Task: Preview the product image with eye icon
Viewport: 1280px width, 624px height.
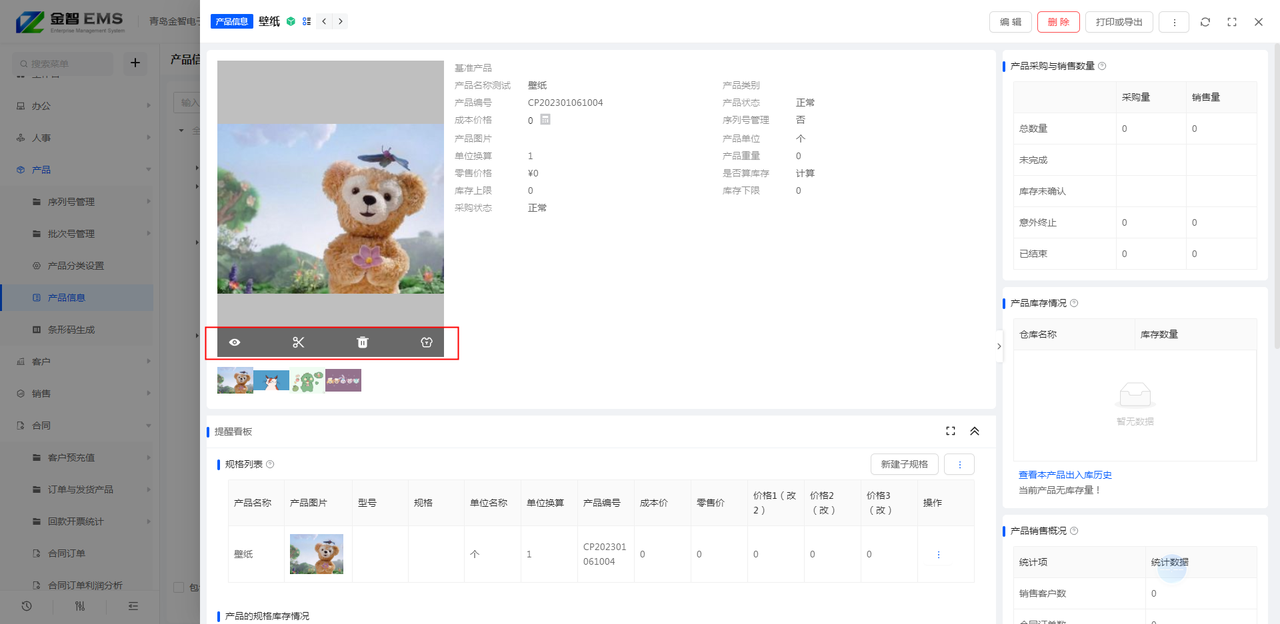Action: (x=234, y=342)
